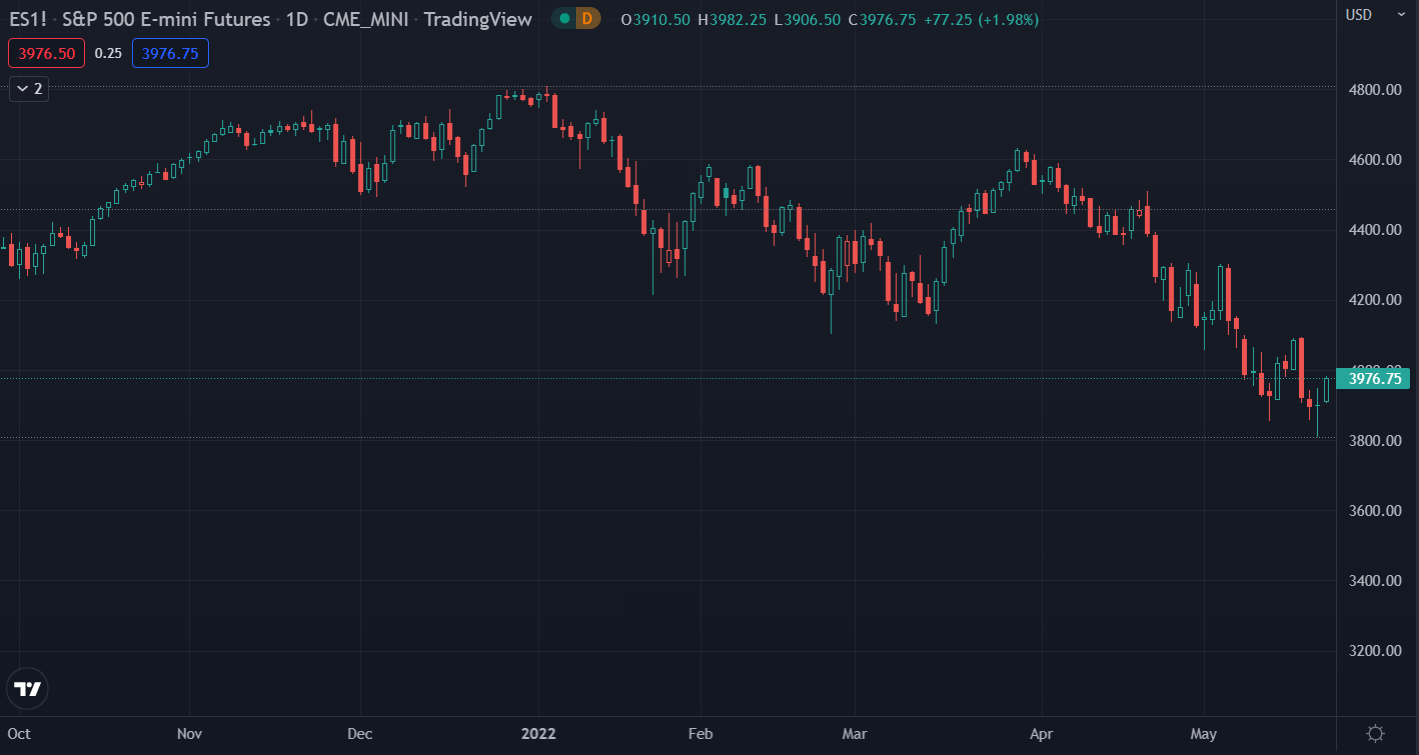Click the green market status dot
This screenshot has width=1419, height=755.
coord(565,18)
